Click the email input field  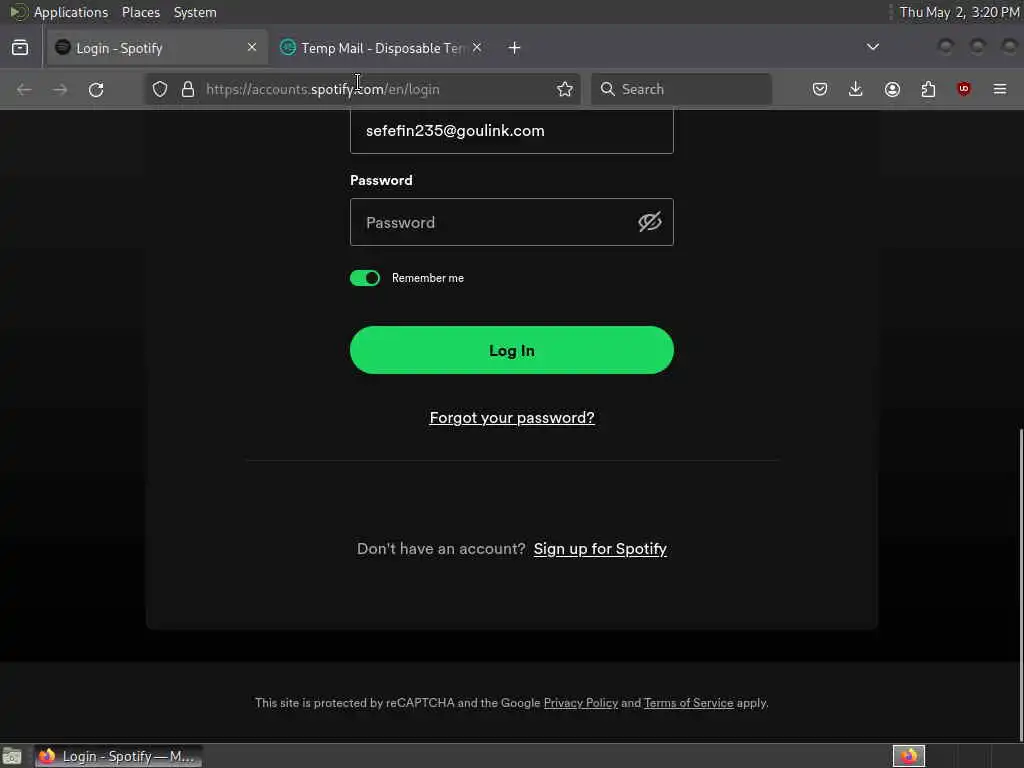512,131
